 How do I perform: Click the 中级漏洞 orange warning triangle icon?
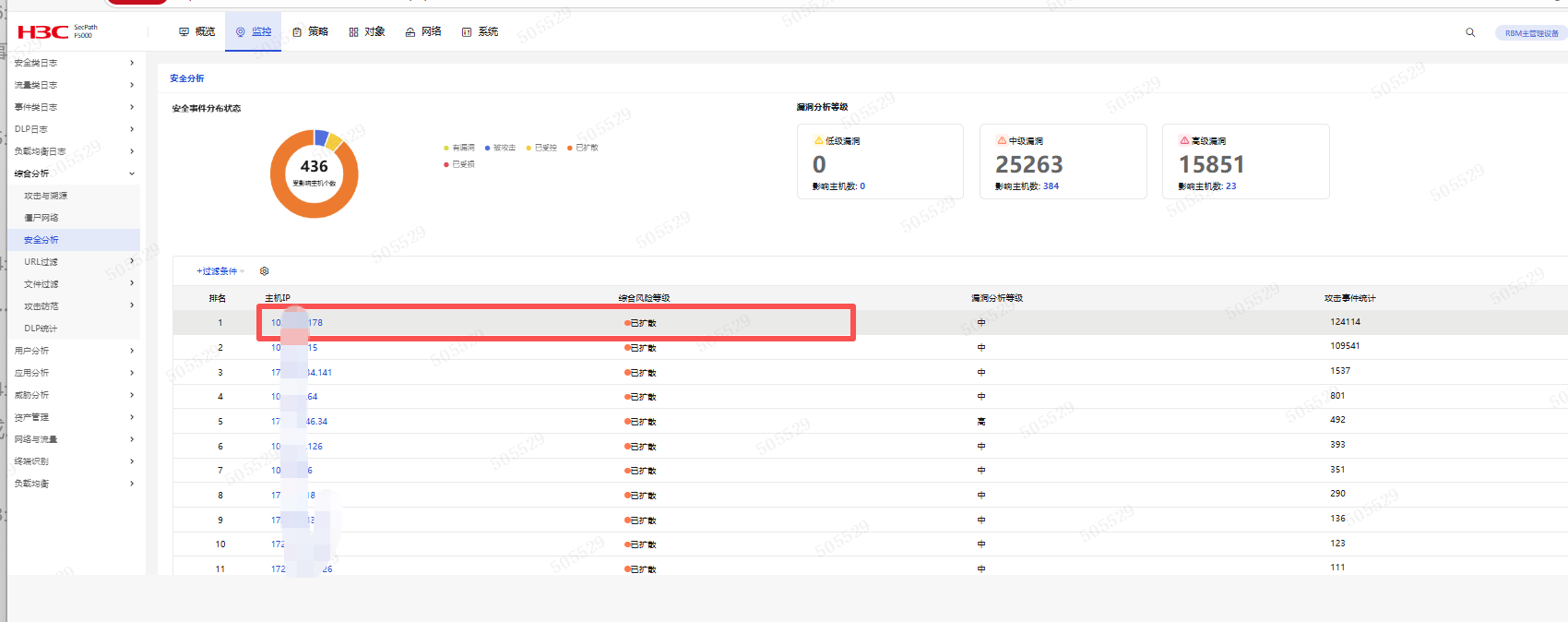1002,141
